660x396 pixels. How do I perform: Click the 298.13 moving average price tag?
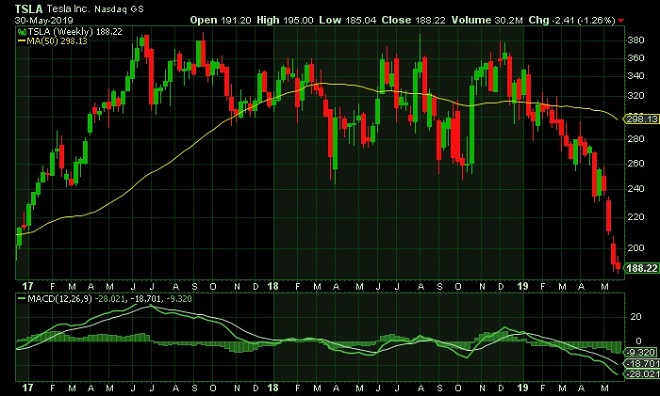click(641, 119)
